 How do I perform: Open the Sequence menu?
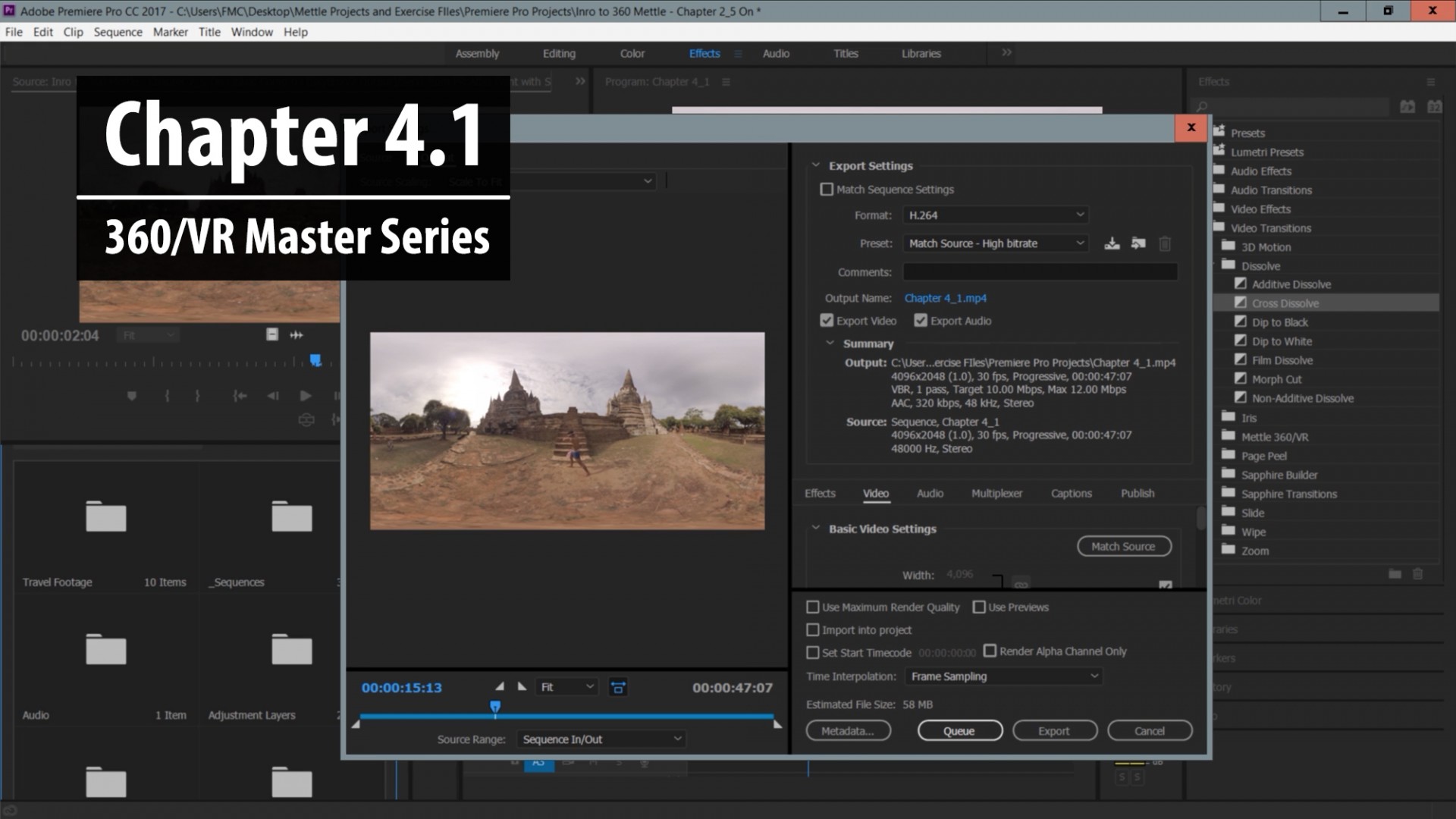[118, 32]
